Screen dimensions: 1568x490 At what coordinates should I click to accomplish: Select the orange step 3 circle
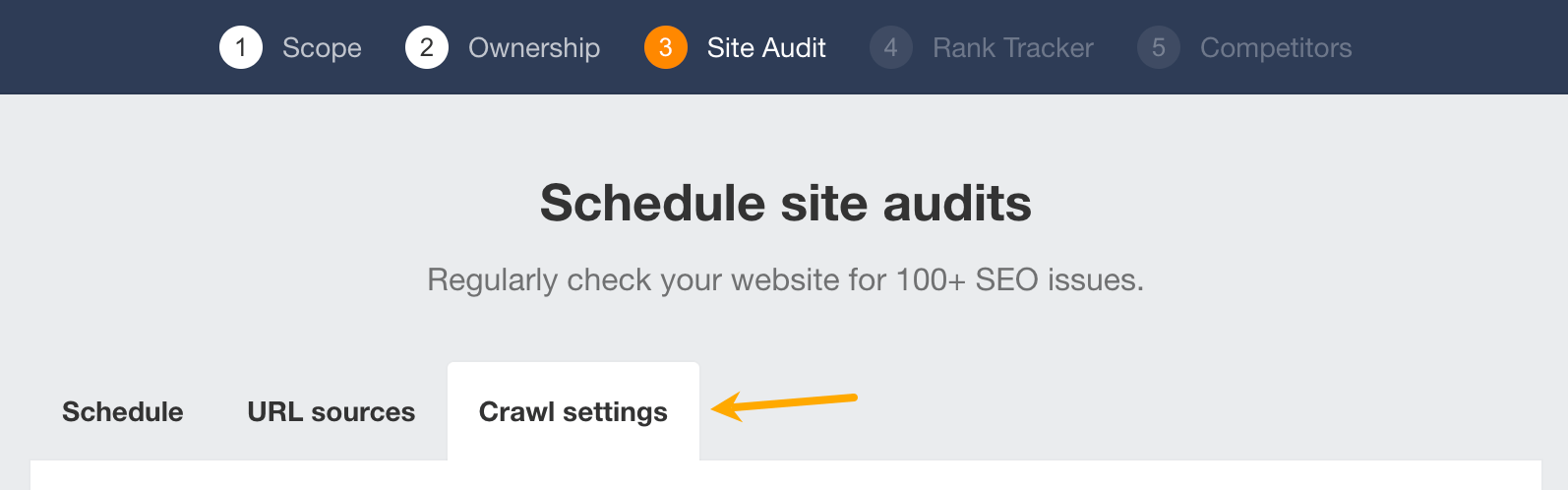pos(666,47)
